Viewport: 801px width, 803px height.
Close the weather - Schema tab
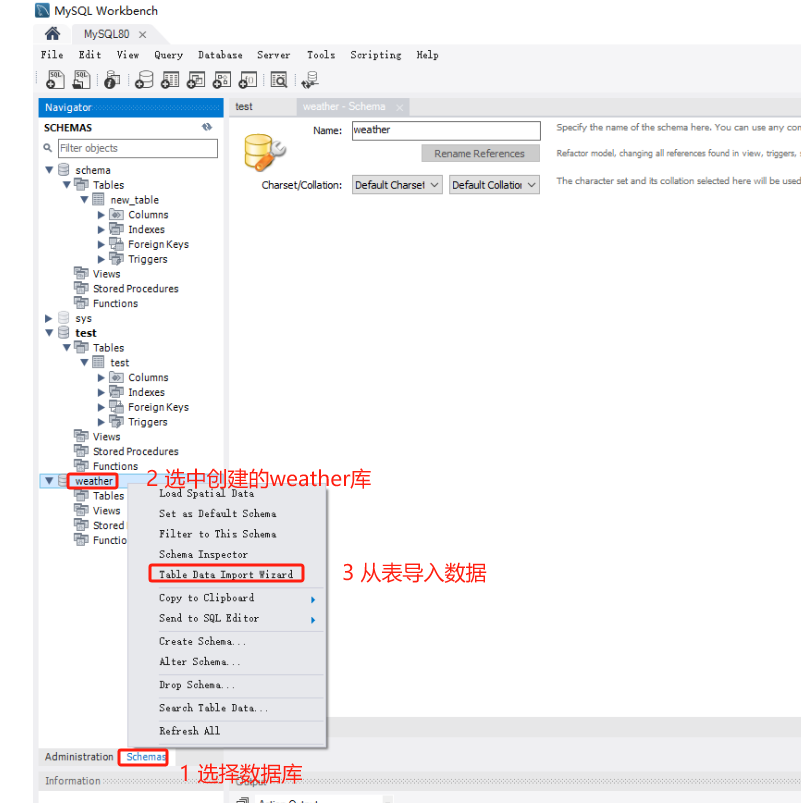[399, 107]
